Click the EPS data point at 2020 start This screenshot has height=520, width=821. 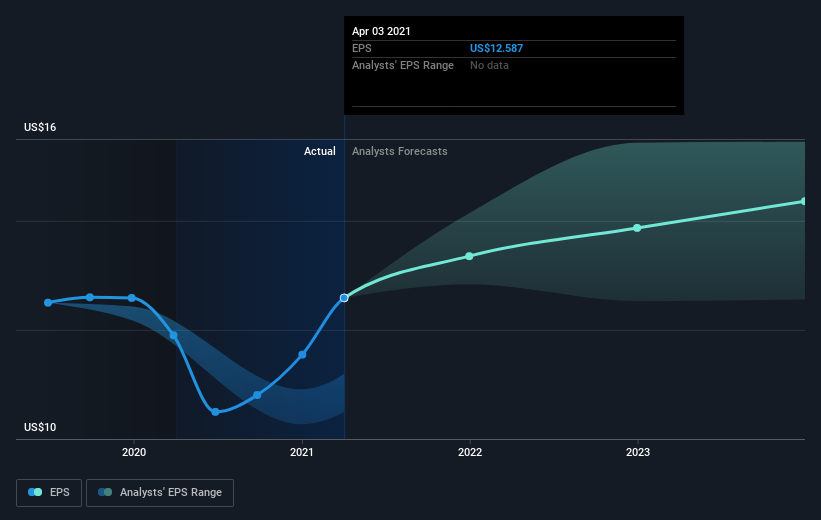(132, 298)
